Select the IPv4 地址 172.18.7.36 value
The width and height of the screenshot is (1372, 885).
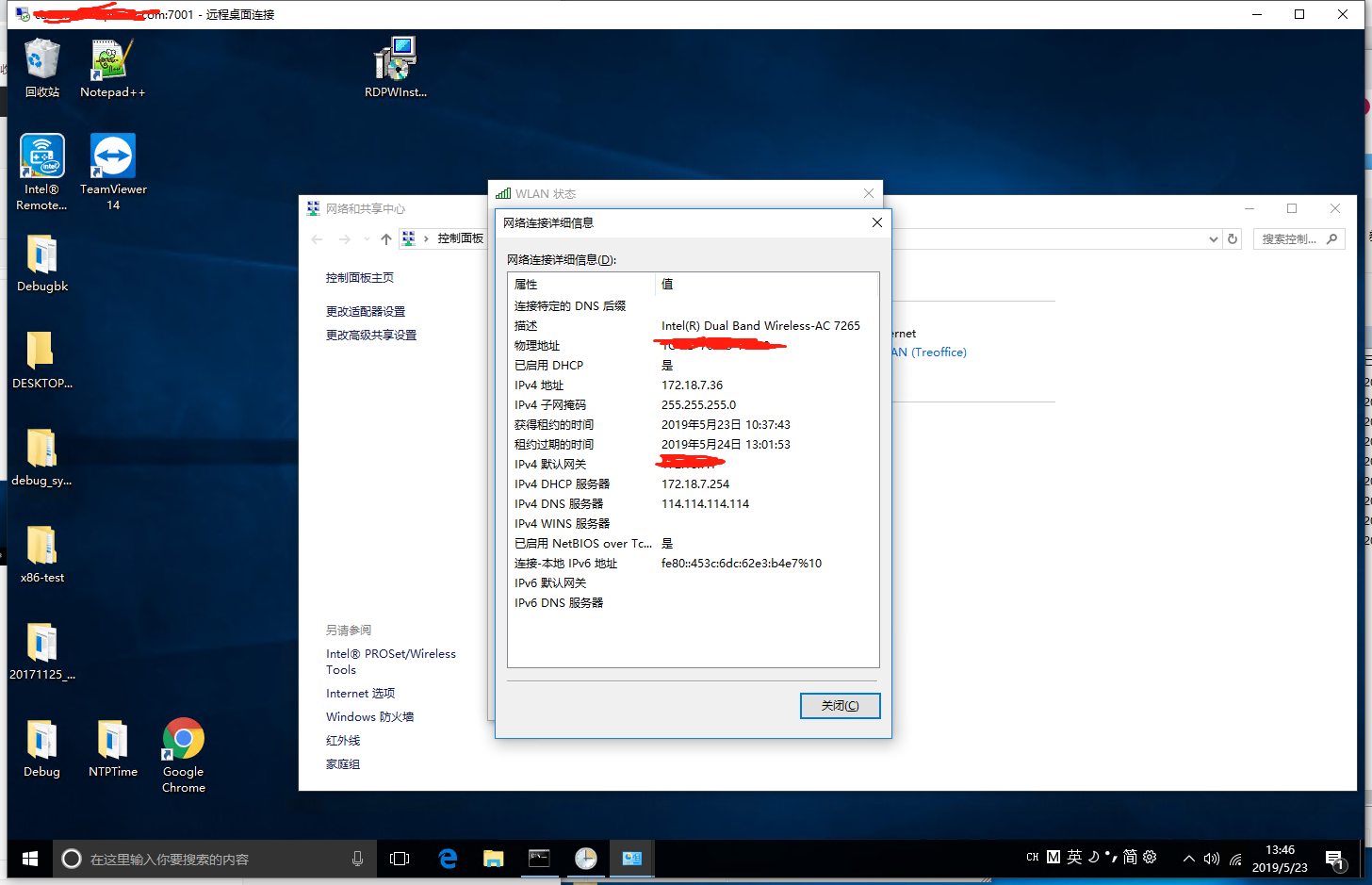[692, 385]
